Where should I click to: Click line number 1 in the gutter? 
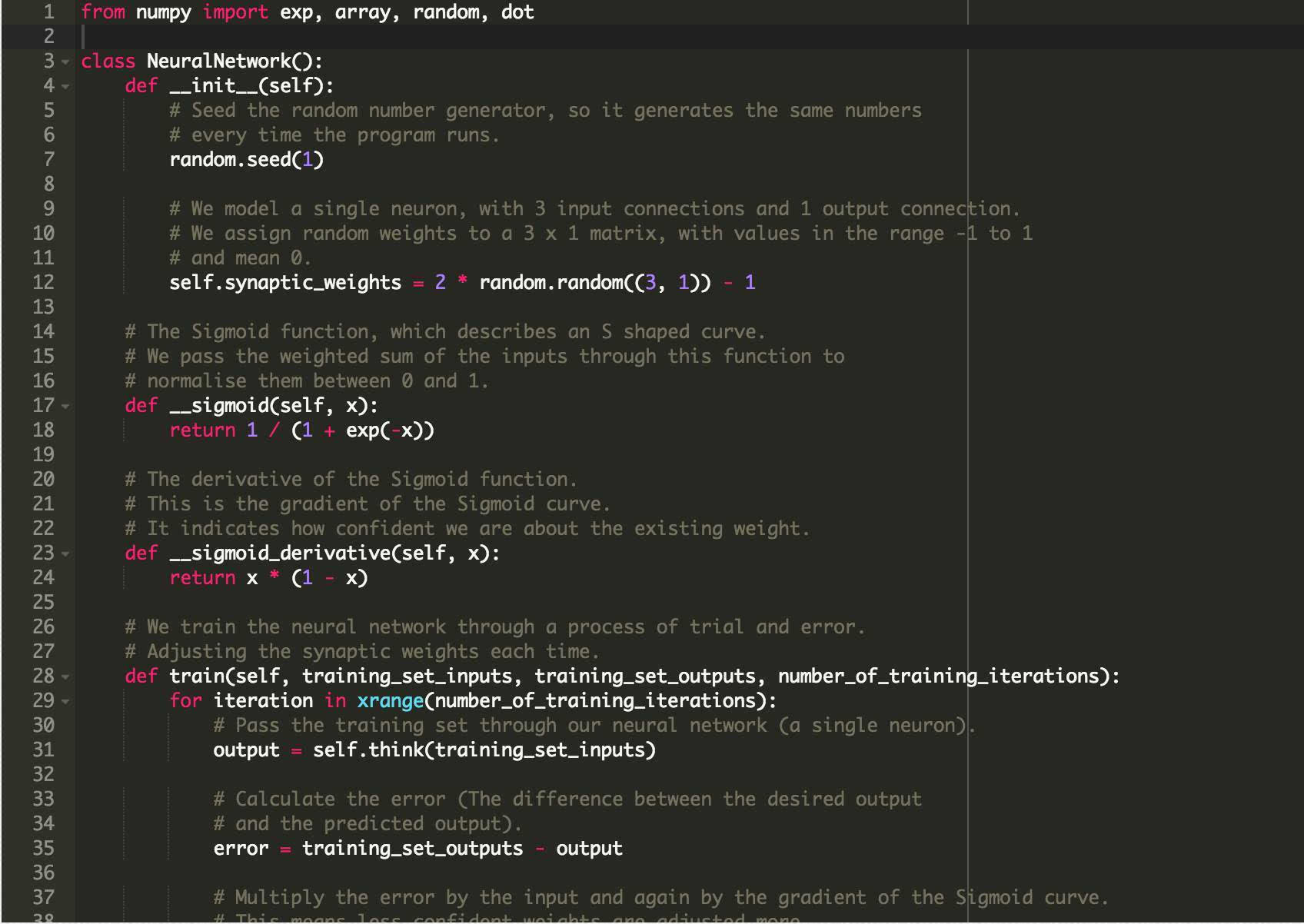(x=48, y=12)
